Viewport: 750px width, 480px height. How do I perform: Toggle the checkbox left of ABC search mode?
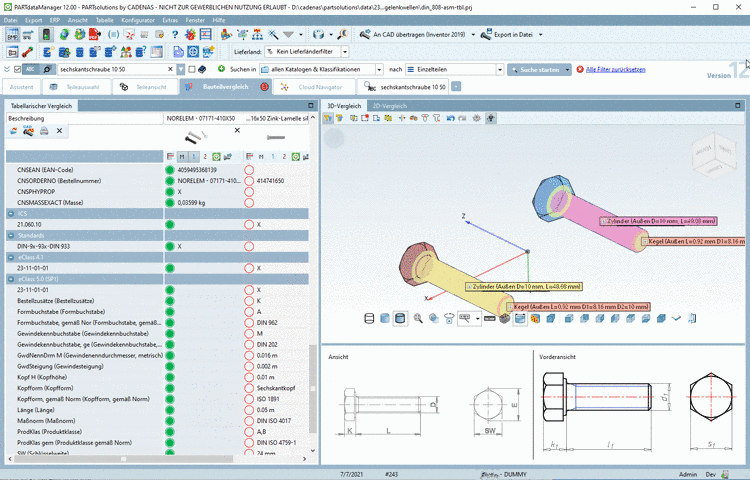tap(18, 69)
